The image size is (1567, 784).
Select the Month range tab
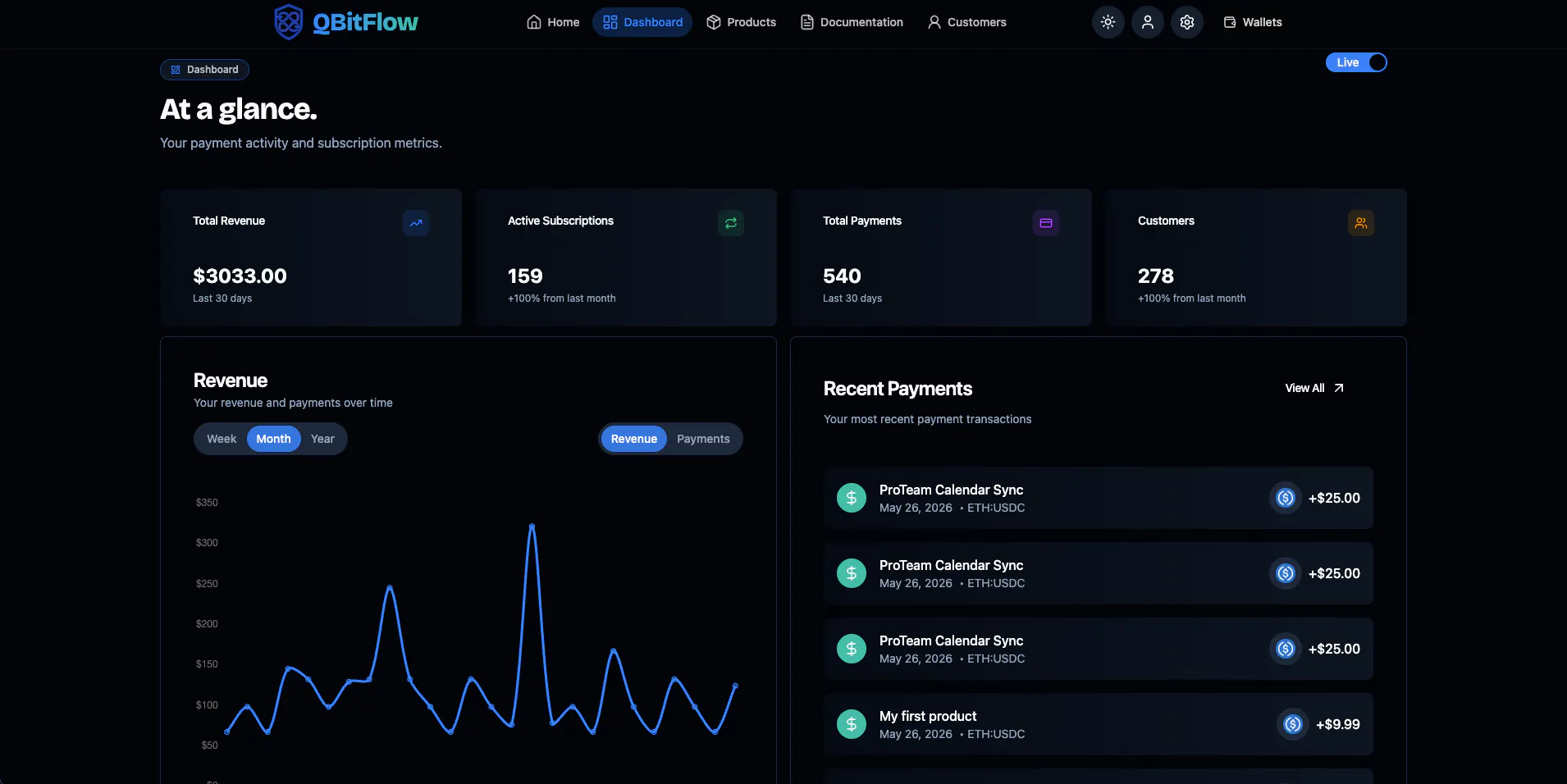[x=273, y=439]
